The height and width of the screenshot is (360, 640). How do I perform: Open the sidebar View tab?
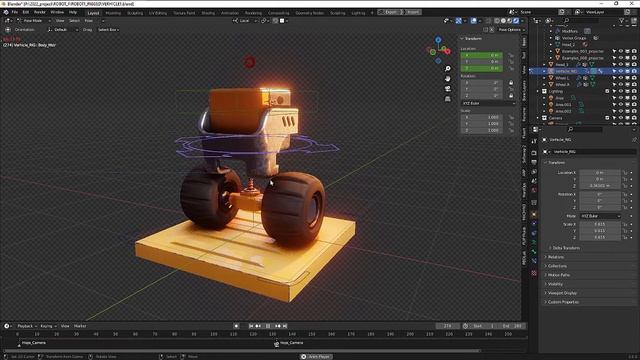pyautogui.click(x=524, y=69)
